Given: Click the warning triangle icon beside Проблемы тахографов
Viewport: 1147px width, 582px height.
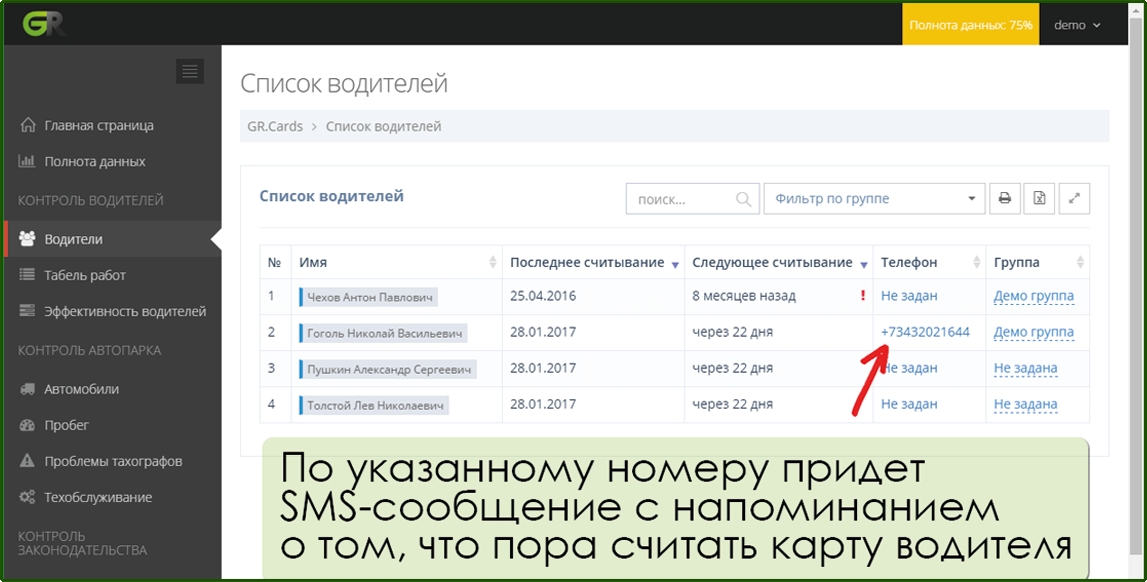Looking at the screenshot, I should click(27, 461).
